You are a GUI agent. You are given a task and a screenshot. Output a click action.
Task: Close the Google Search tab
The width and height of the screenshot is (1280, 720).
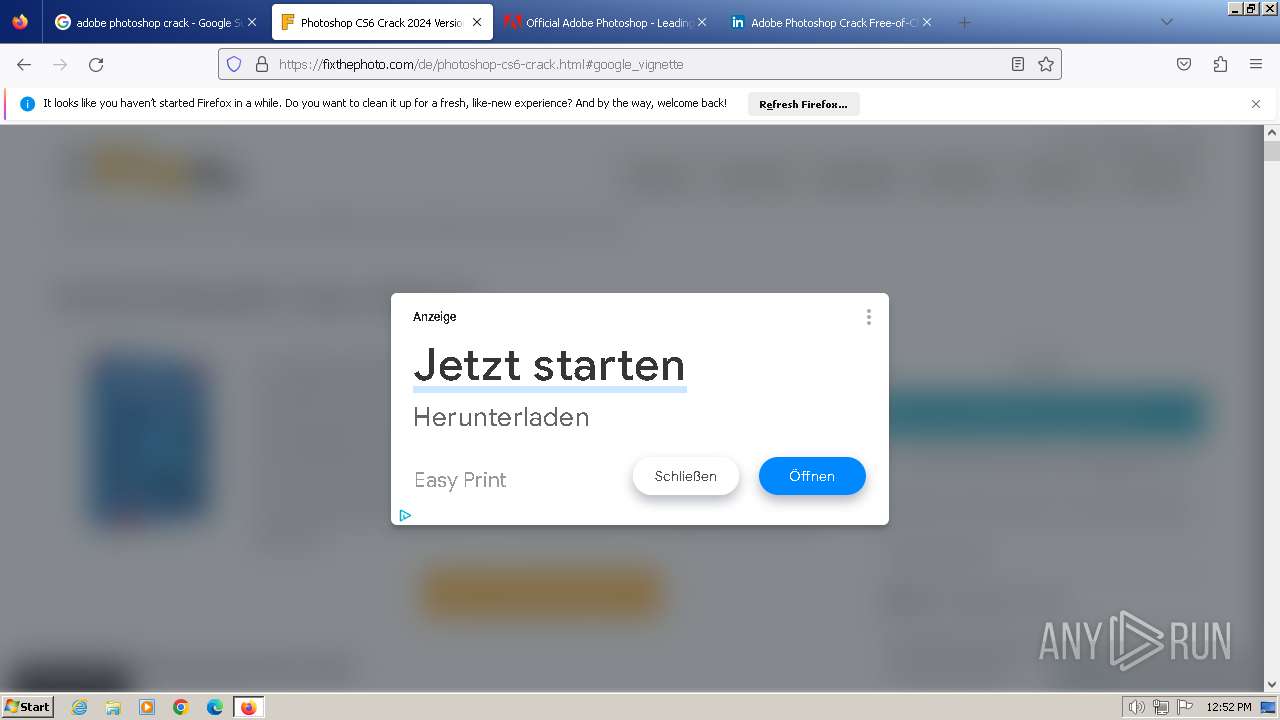pos(252,22)
